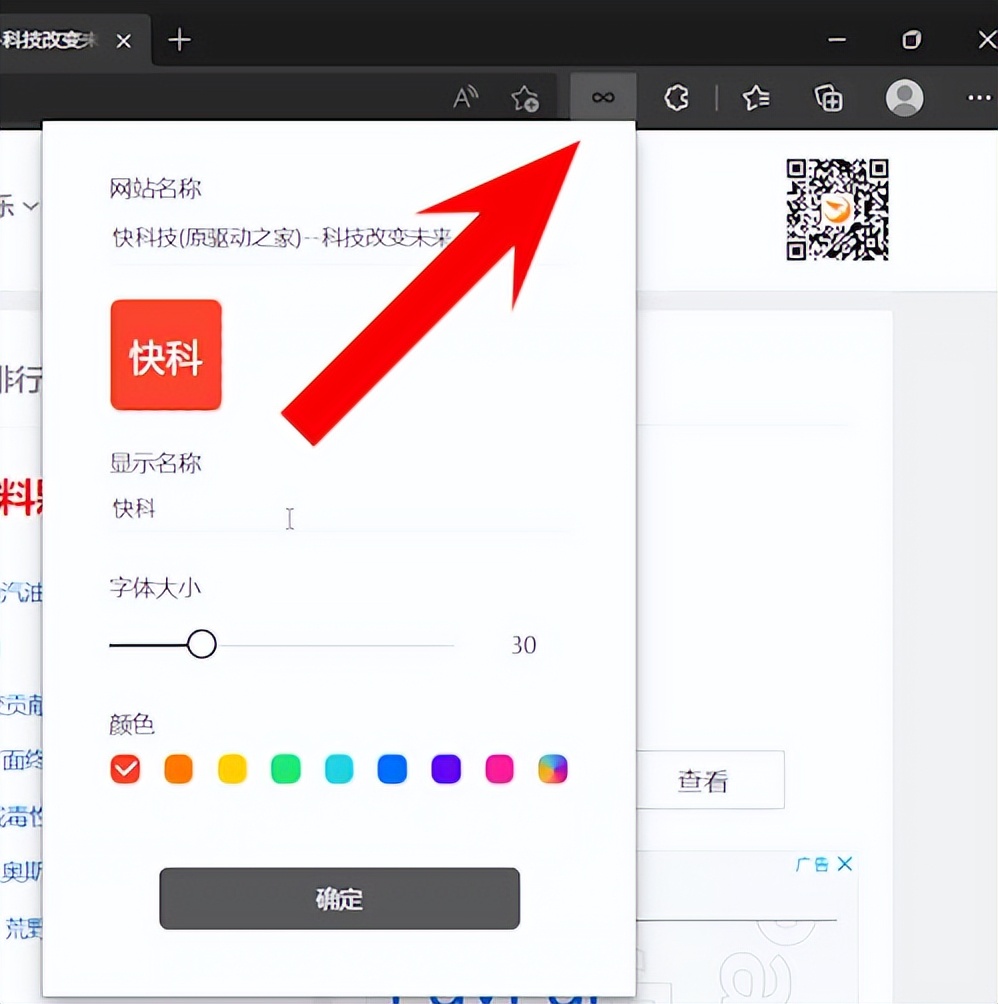
Task: Select the orange color swatch
Action: (178, 769)
